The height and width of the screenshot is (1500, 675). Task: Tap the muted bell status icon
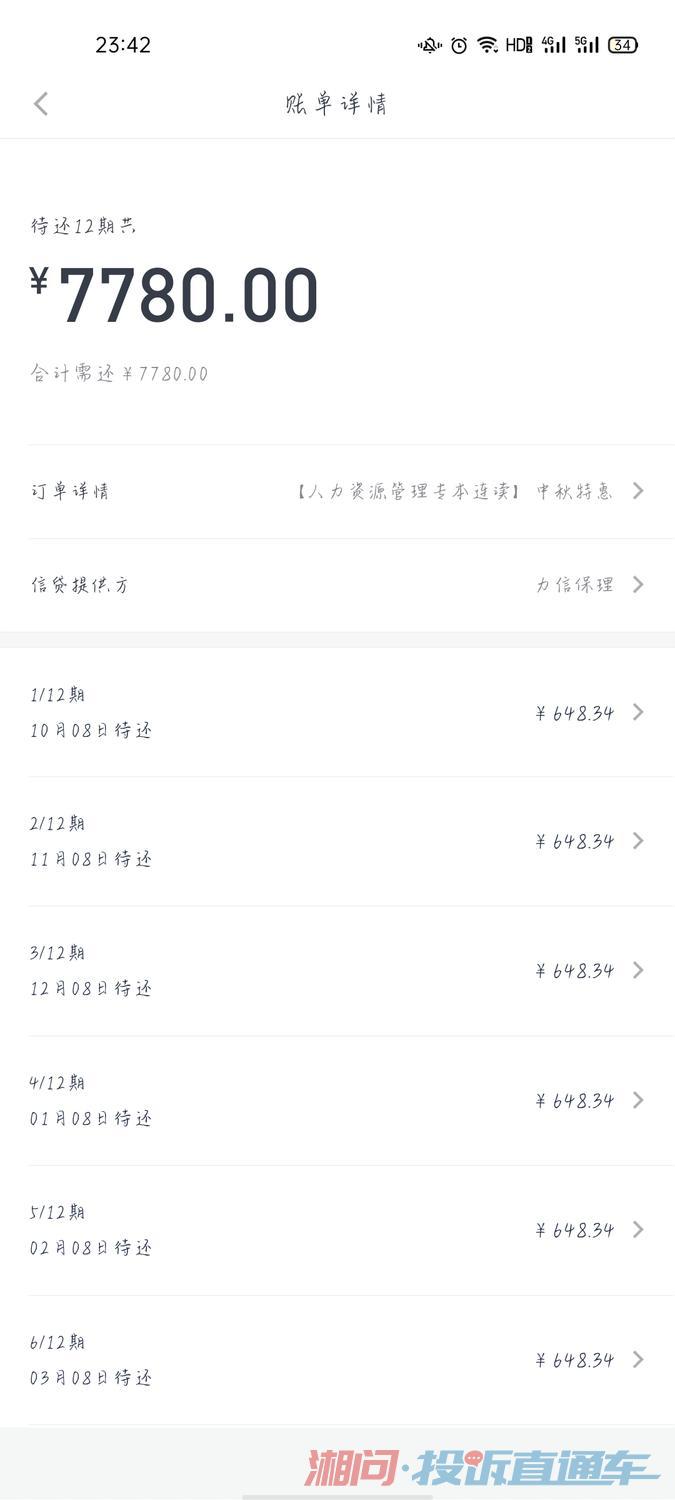pos(430,45)
